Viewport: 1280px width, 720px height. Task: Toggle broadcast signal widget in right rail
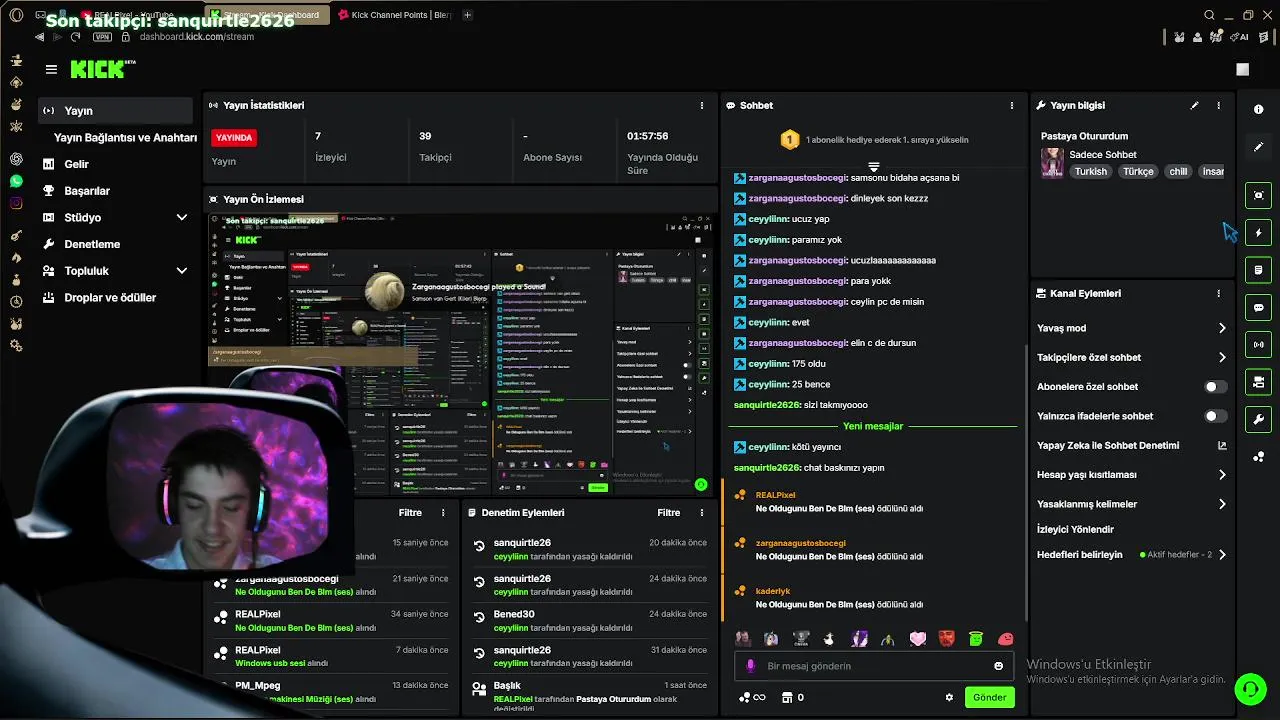[x=1258, y=345]
